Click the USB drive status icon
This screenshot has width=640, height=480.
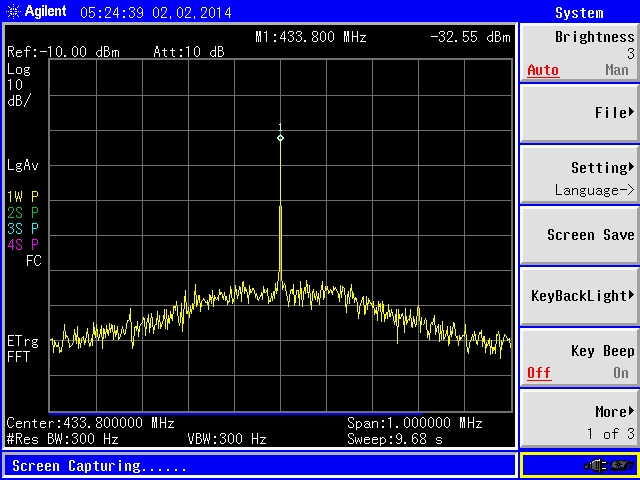(x=624, y=465)
